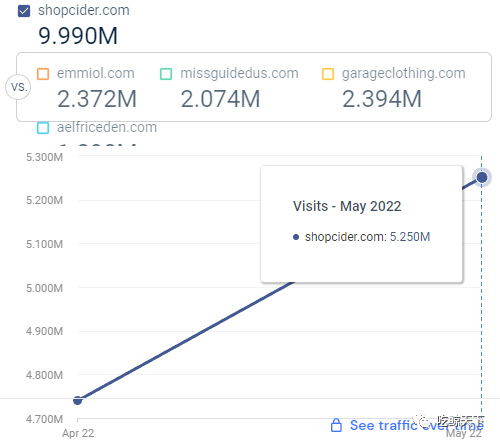Click the emmiol.com site label
Screen dimensions: 500x442
(96, 73)
